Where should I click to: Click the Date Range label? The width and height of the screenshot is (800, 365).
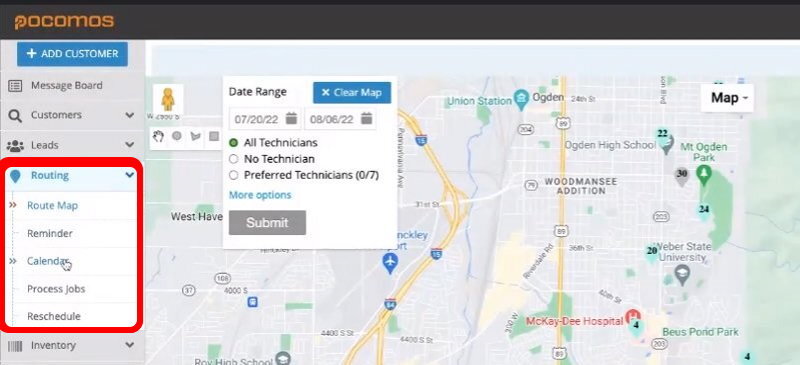(258, 92)
